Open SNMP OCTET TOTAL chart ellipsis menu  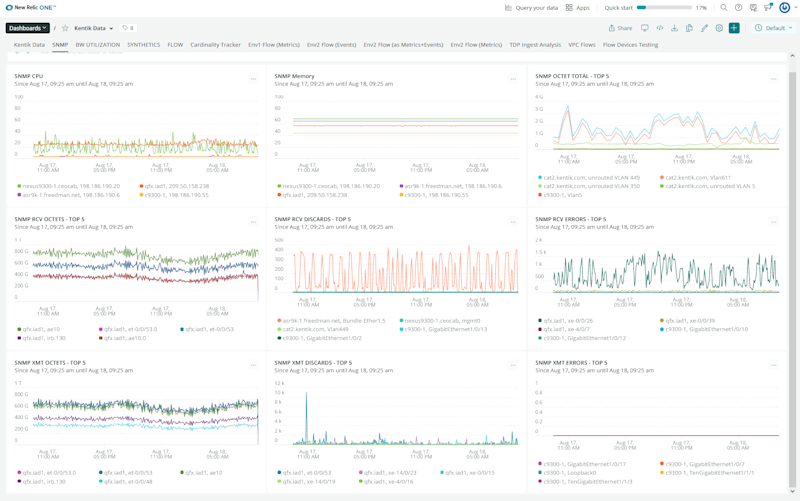click(x=773, y=79)
